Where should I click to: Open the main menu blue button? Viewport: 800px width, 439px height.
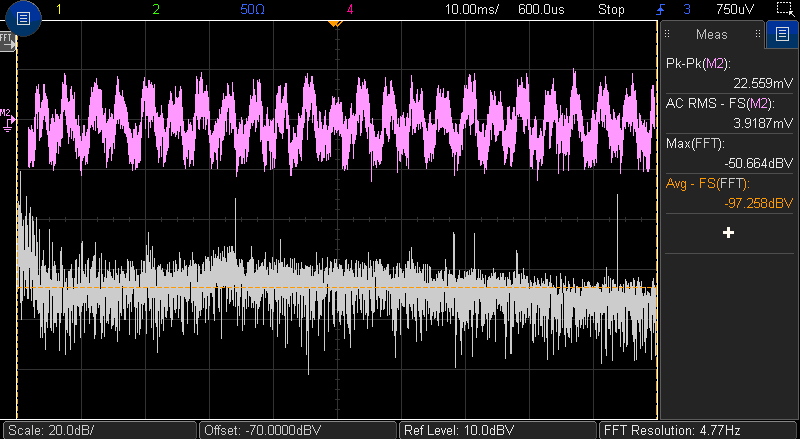(23, 18)
